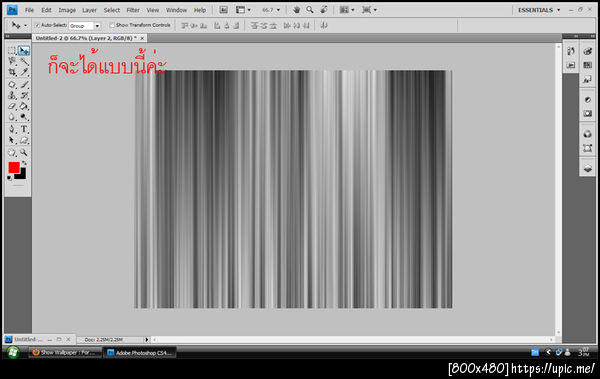Click Hand tool in application bar
The image size is (600, 379).
tap(297, 10)
